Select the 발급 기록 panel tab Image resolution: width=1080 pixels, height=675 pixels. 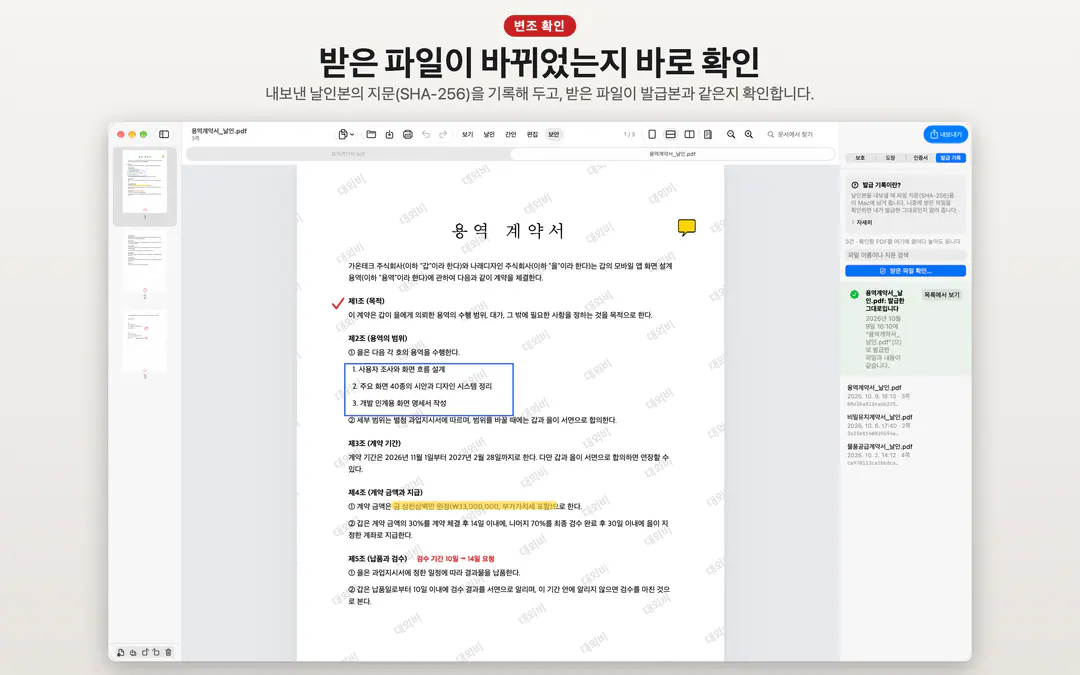(x=951, y=158)
